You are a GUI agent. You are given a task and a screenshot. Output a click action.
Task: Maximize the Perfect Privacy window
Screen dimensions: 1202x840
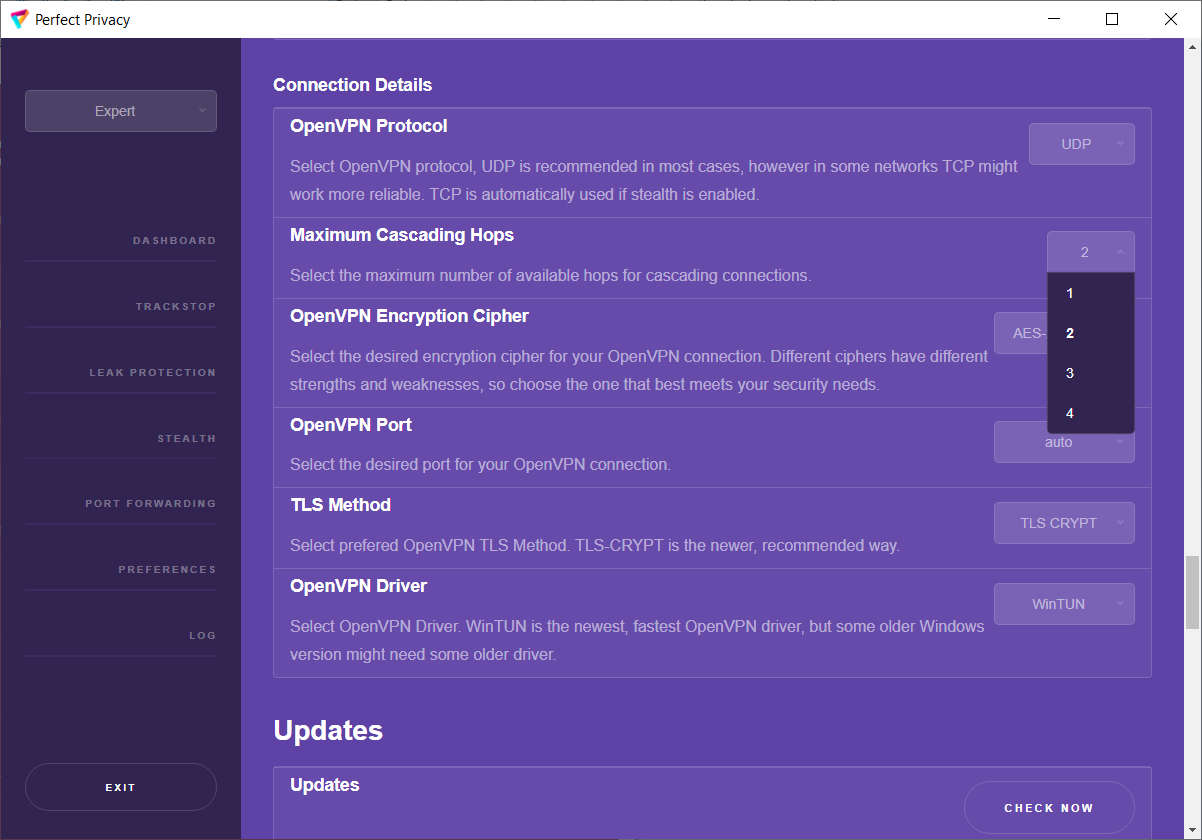1112,19
